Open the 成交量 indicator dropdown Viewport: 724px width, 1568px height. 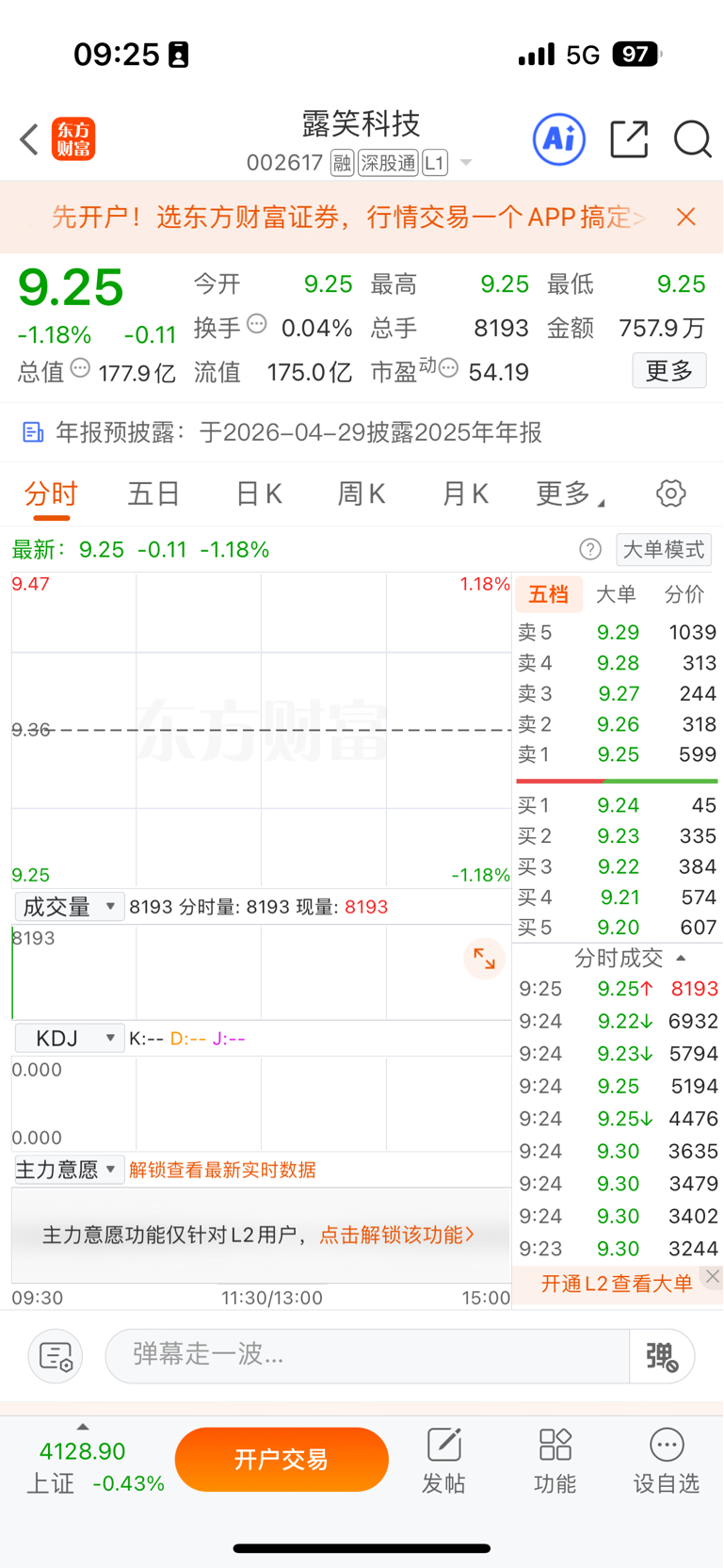[x=70, y=907]
